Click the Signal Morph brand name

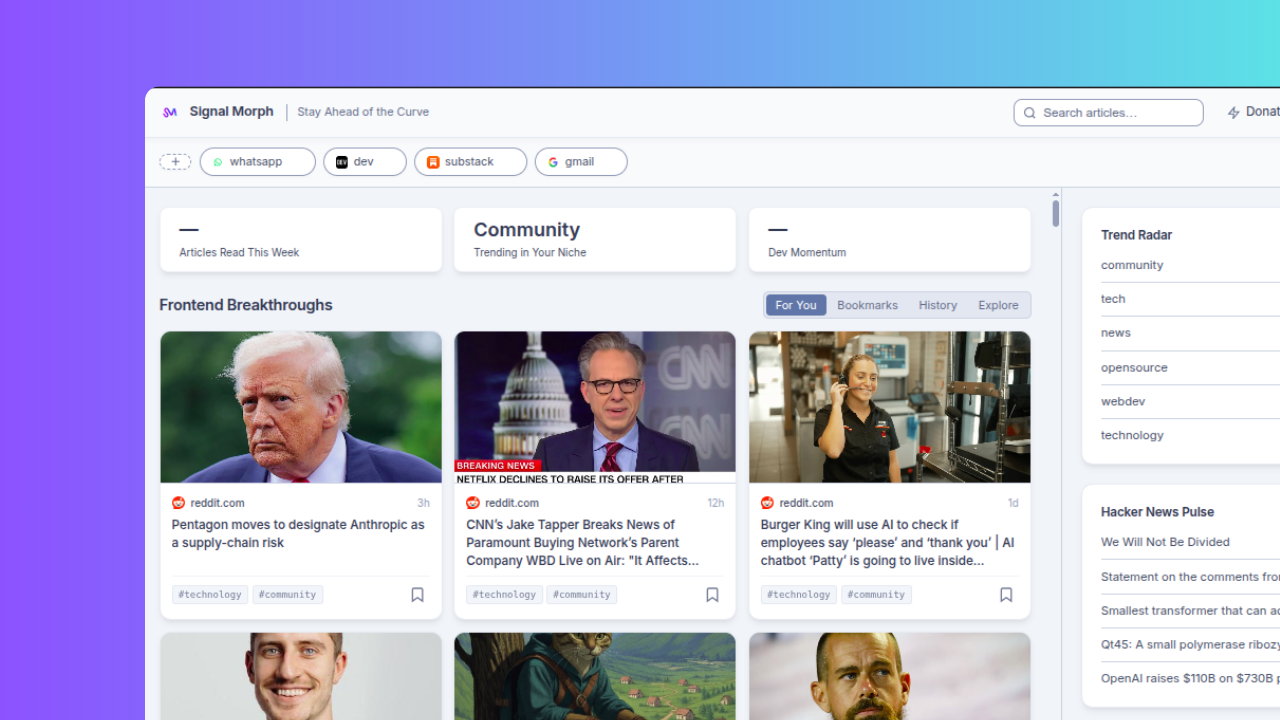tap(231, 112)
